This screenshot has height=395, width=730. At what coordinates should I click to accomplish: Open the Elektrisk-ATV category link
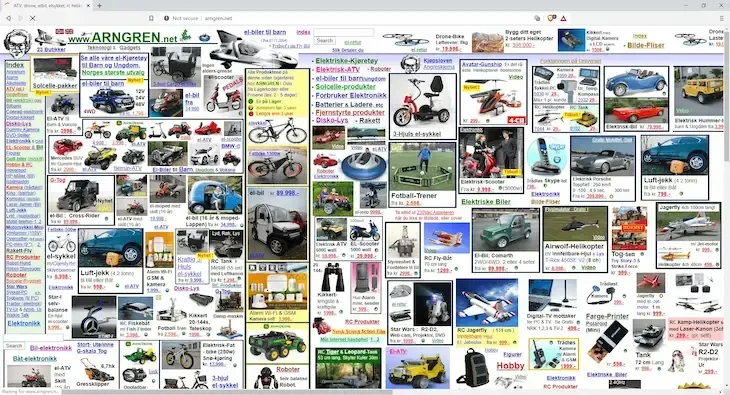[x=338, y=69]
